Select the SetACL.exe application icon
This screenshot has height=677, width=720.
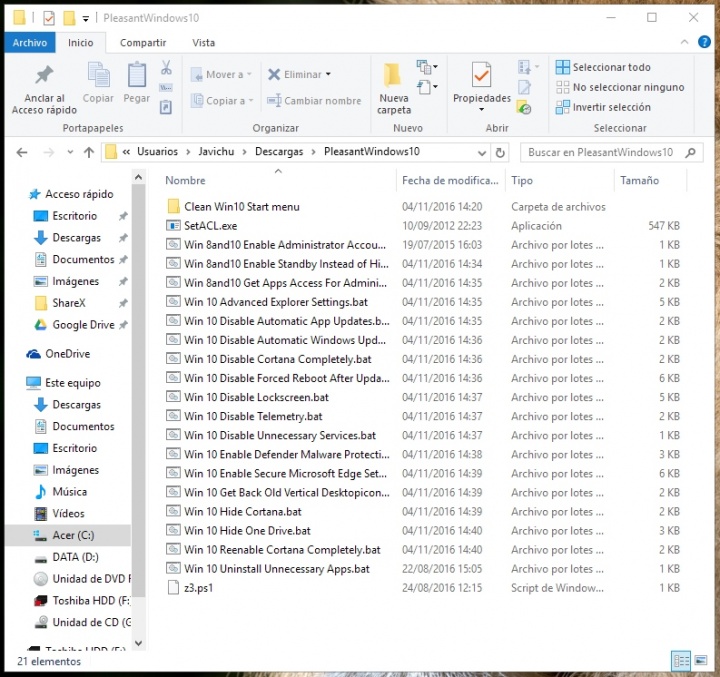[173, 226]
